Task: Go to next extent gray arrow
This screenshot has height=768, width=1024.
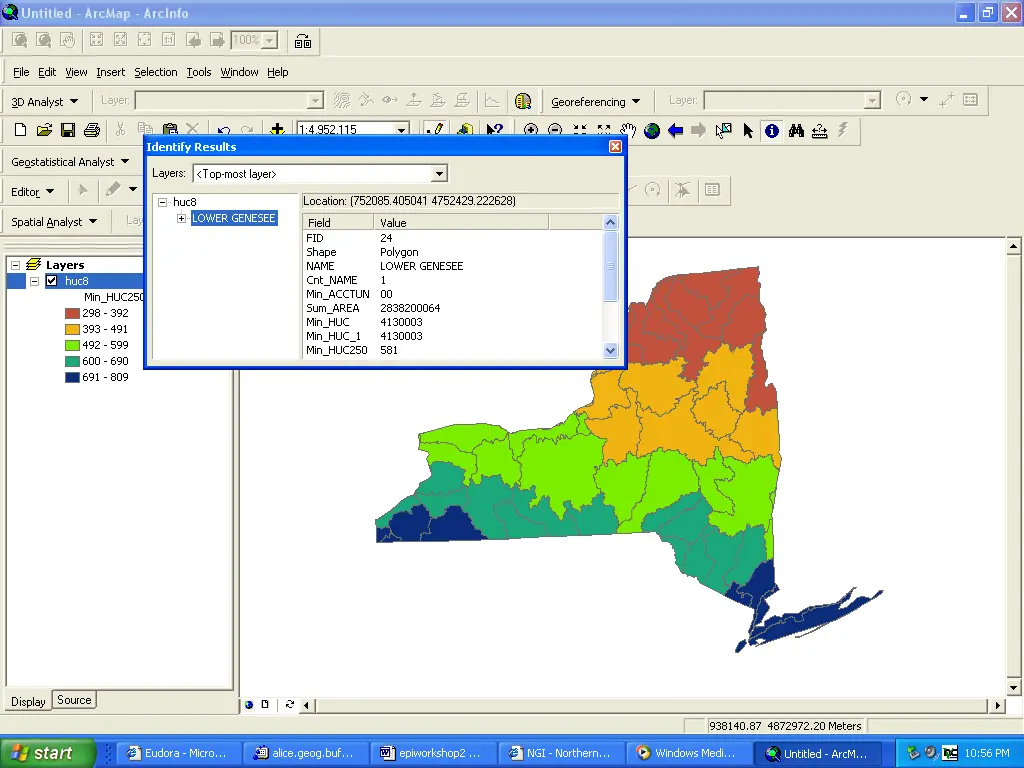Action: (x=699, y=131)
